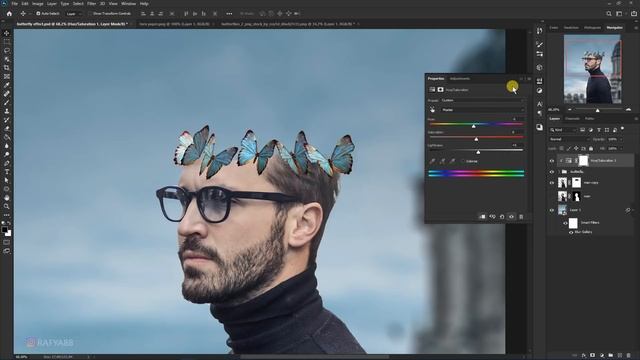
Task: Open the Character panel icon in the dock
Action: coord(540,104)
